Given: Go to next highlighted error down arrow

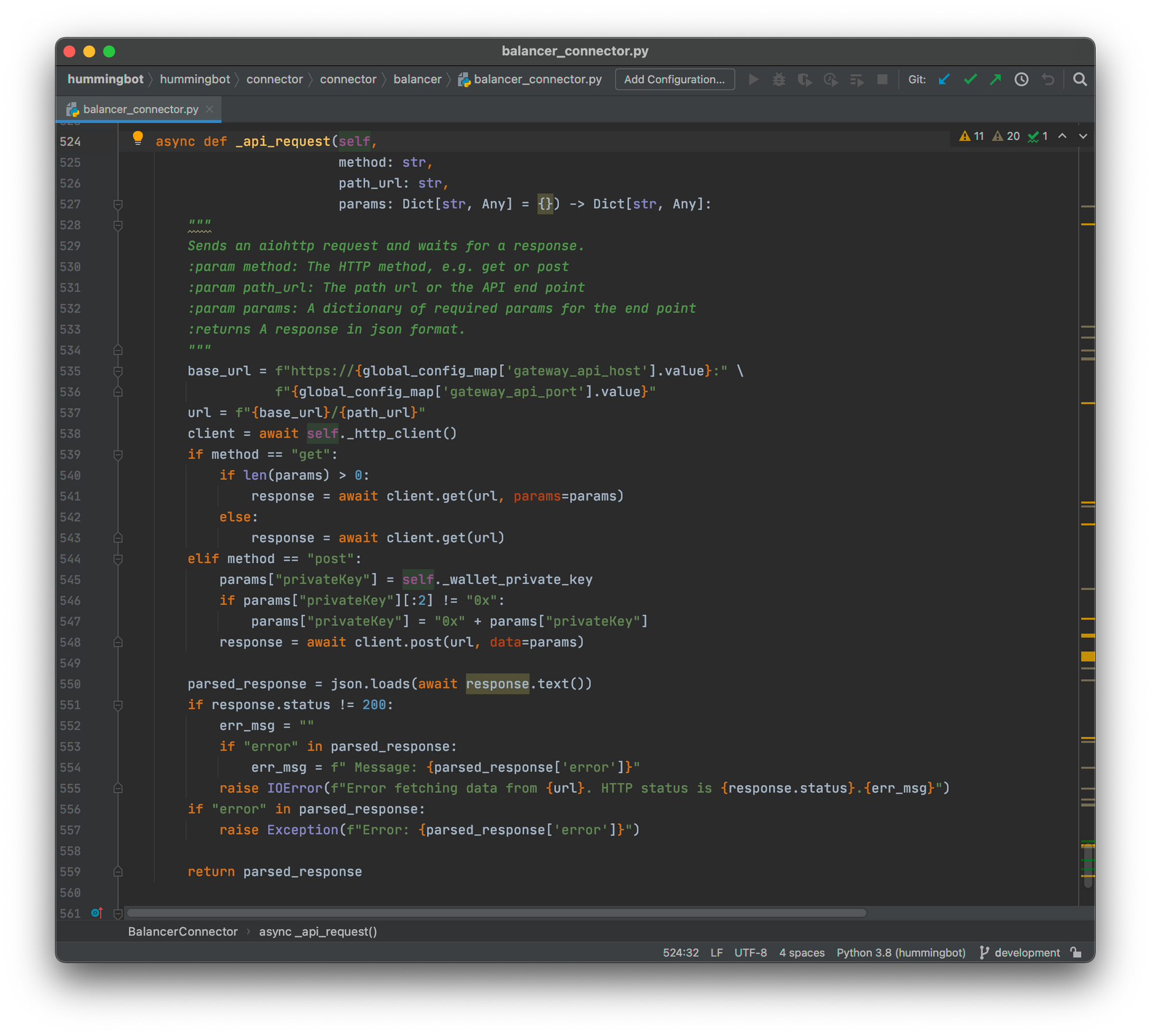Looking at the screenshot, I should coord(1083,136).
